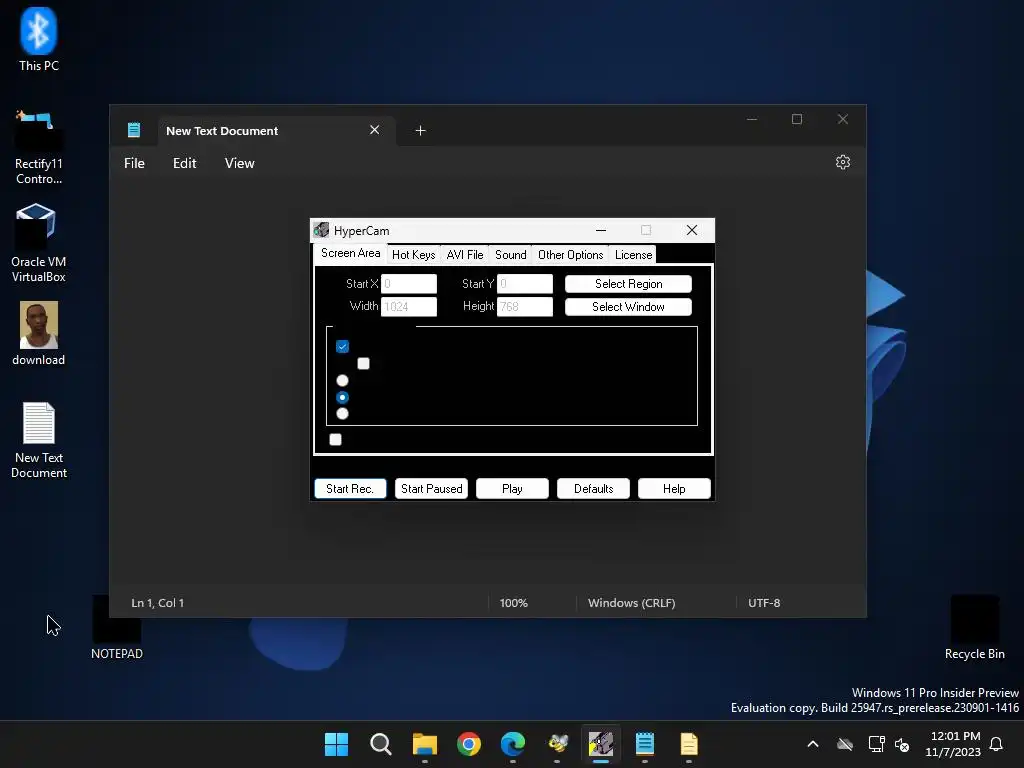The height and width of the screenshot is (768, 1024).
Task: Select the NOTEPAD desktop shortcut
Action: click(x=117, y=628)
